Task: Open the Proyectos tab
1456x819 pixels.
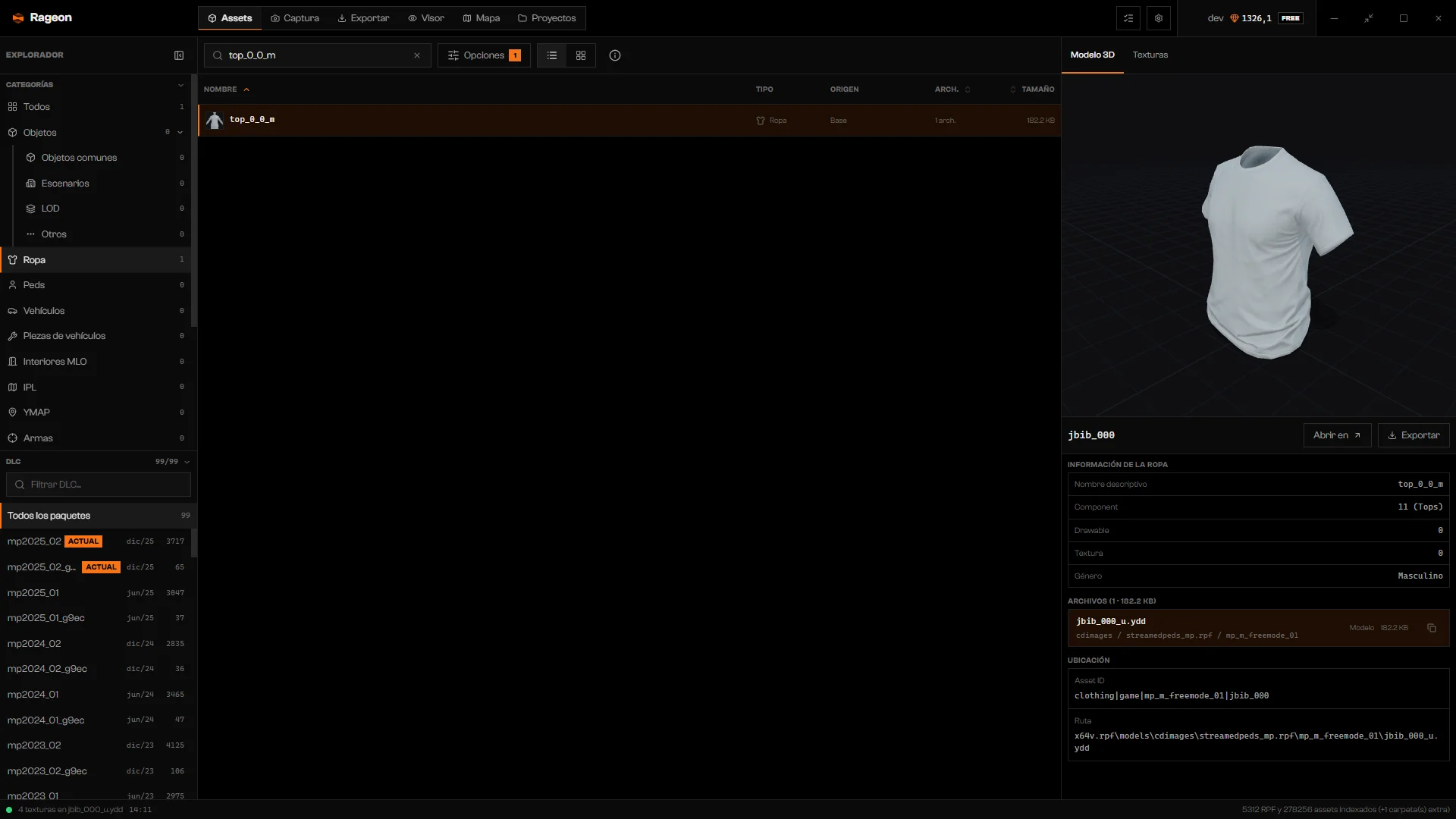Action: pyautogui.click(x=547, y=18)
